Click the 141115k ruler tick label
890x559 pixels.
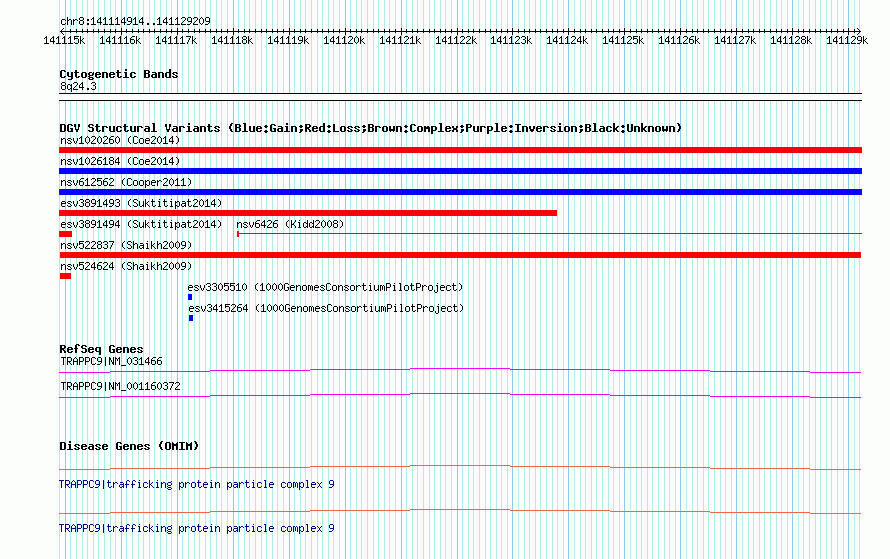(x=64, y=41)
